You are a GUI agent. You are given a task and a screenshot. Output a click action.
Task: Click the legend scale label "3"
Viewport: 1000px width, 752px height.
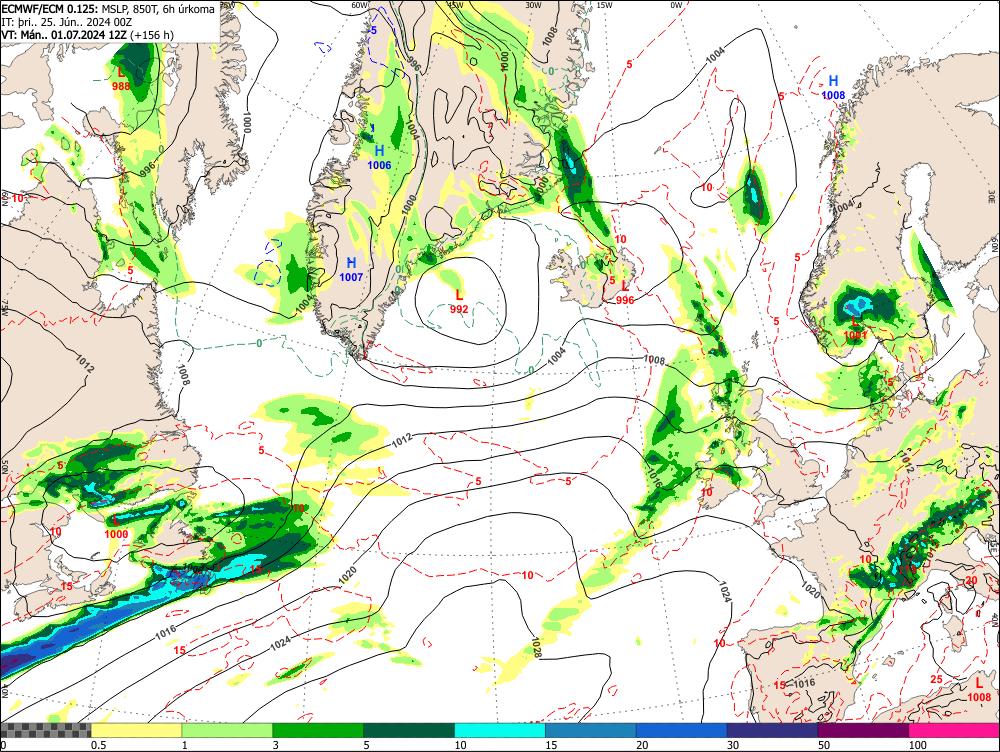coord(276,745)
